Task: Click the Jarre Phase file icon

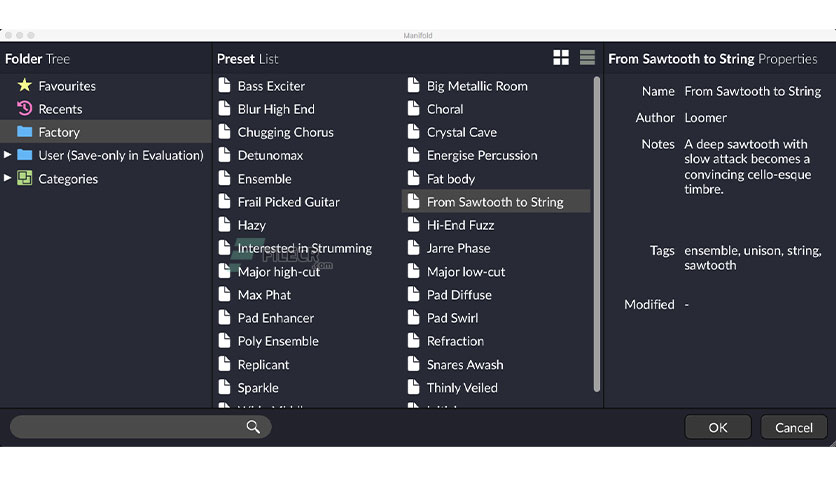Action: (x=414, y=248)
